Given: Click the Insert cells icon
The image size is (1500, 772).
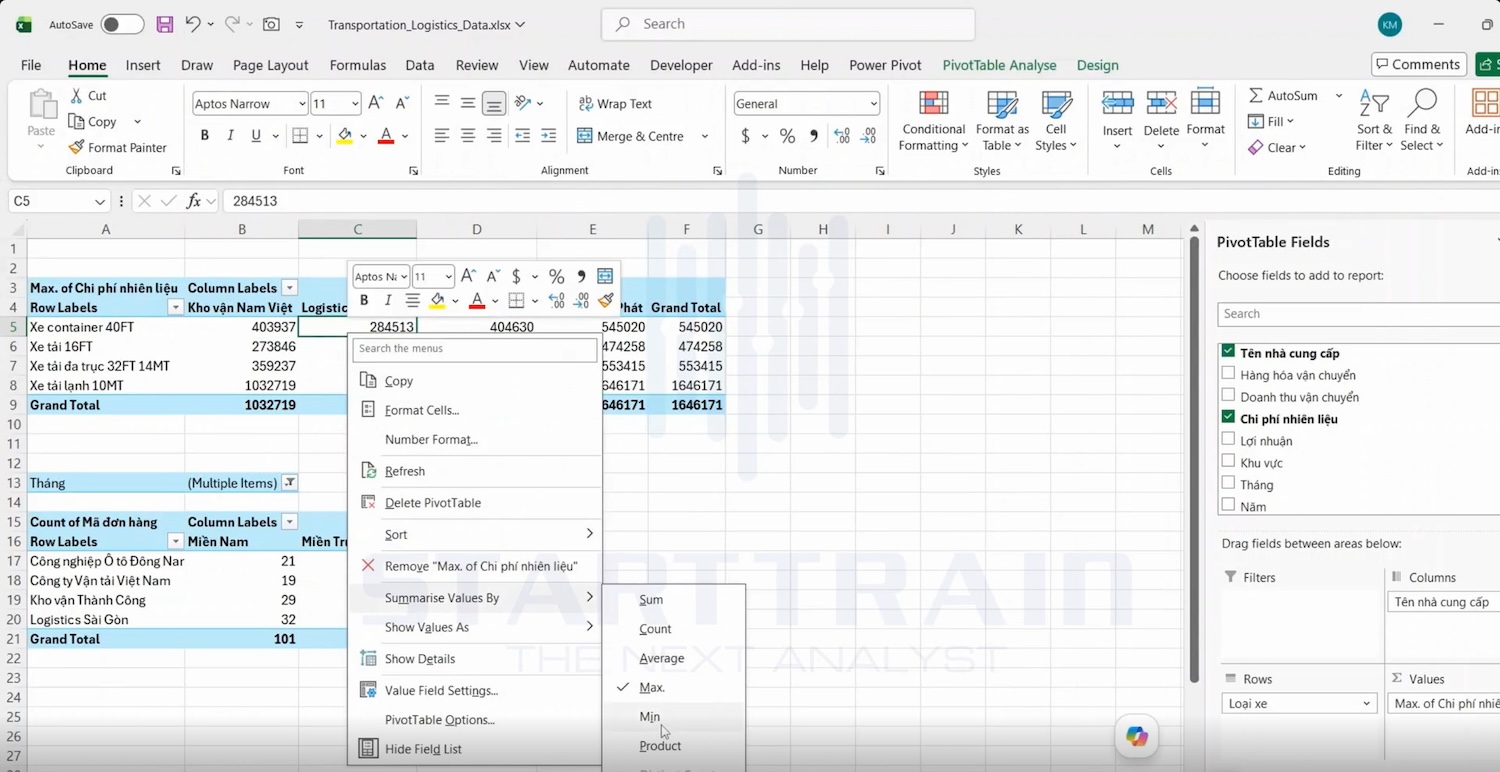Looking at the screenshot, I should (x=1117, y=103).
